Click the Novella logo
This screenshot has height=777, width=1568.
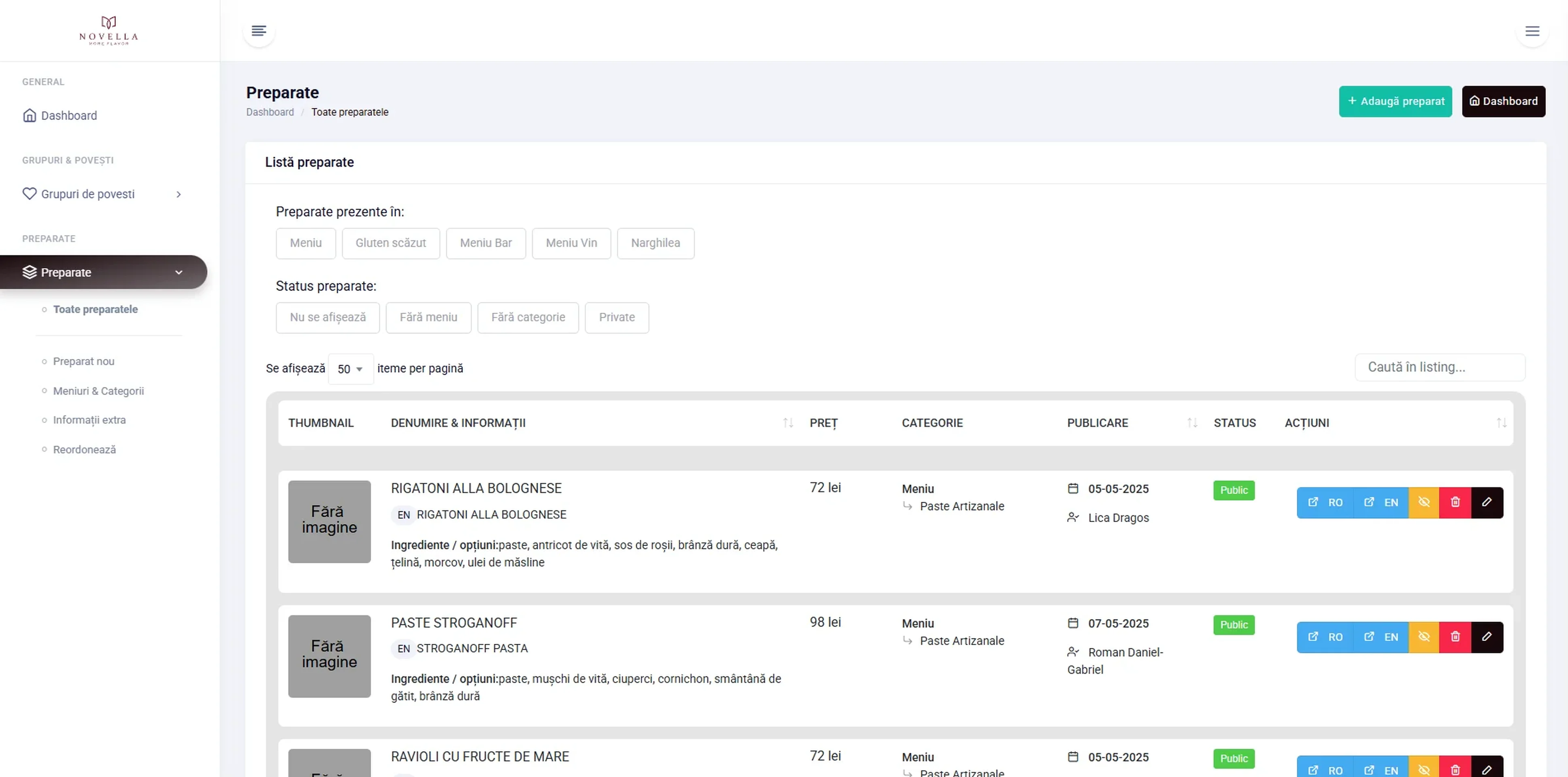tap(109, 30)
